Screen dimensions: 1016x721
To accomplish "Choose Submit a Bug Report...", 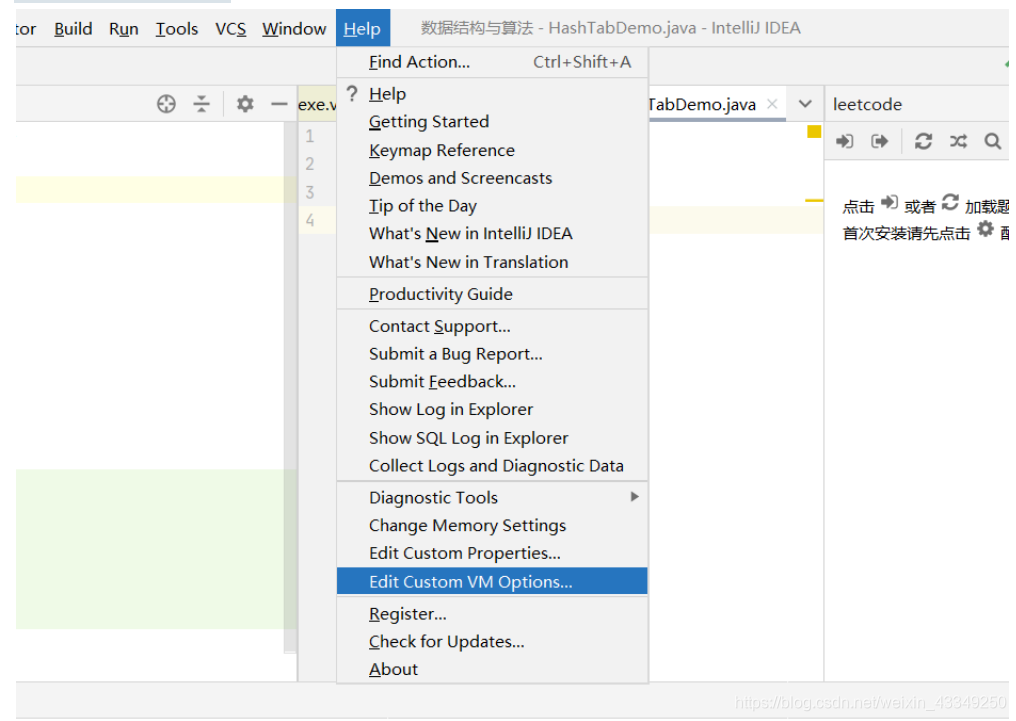I will 492,354.
